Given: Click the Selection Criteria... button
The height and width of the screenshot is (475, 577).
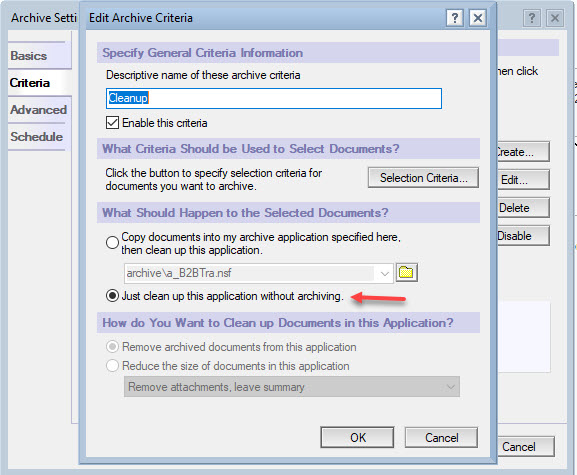Looking at the screenshot, I should point(424,178).
